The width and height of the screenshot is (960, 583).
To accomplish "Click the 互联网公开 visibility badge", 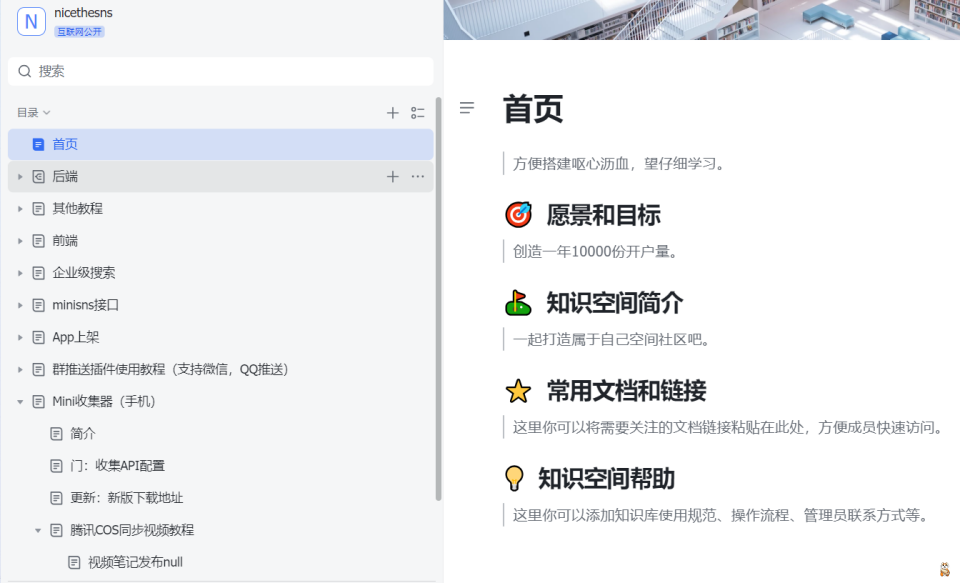I will coord(79,32).
